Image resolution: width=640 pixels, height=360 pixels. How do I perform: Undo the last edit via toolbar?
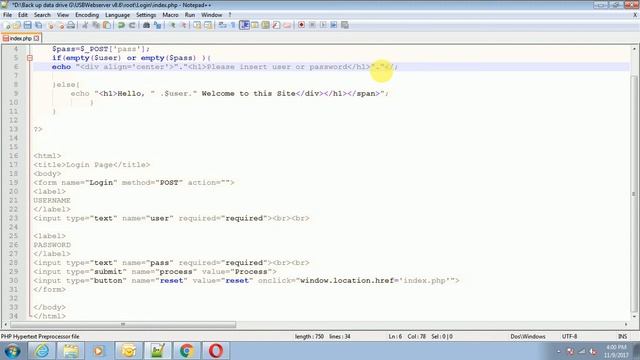[x=121, y=25]
